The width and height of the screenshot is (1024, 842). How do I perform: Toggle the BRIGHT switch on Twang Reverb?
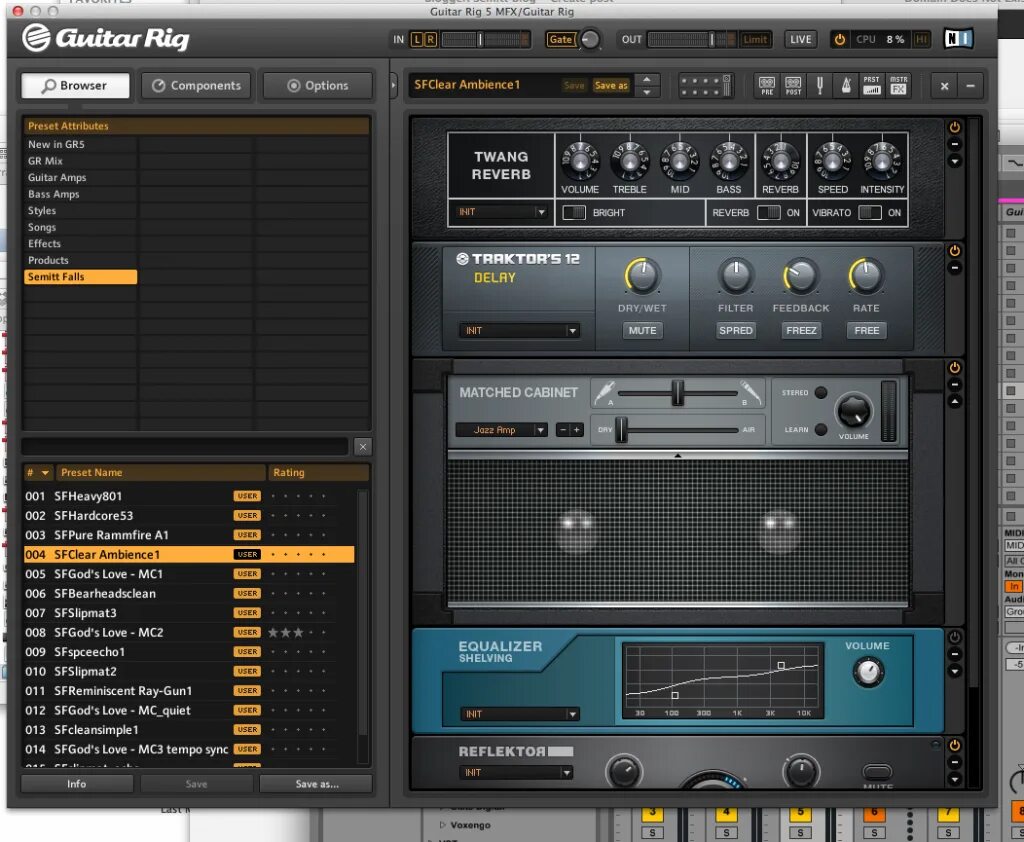click(x=574, y=212)
